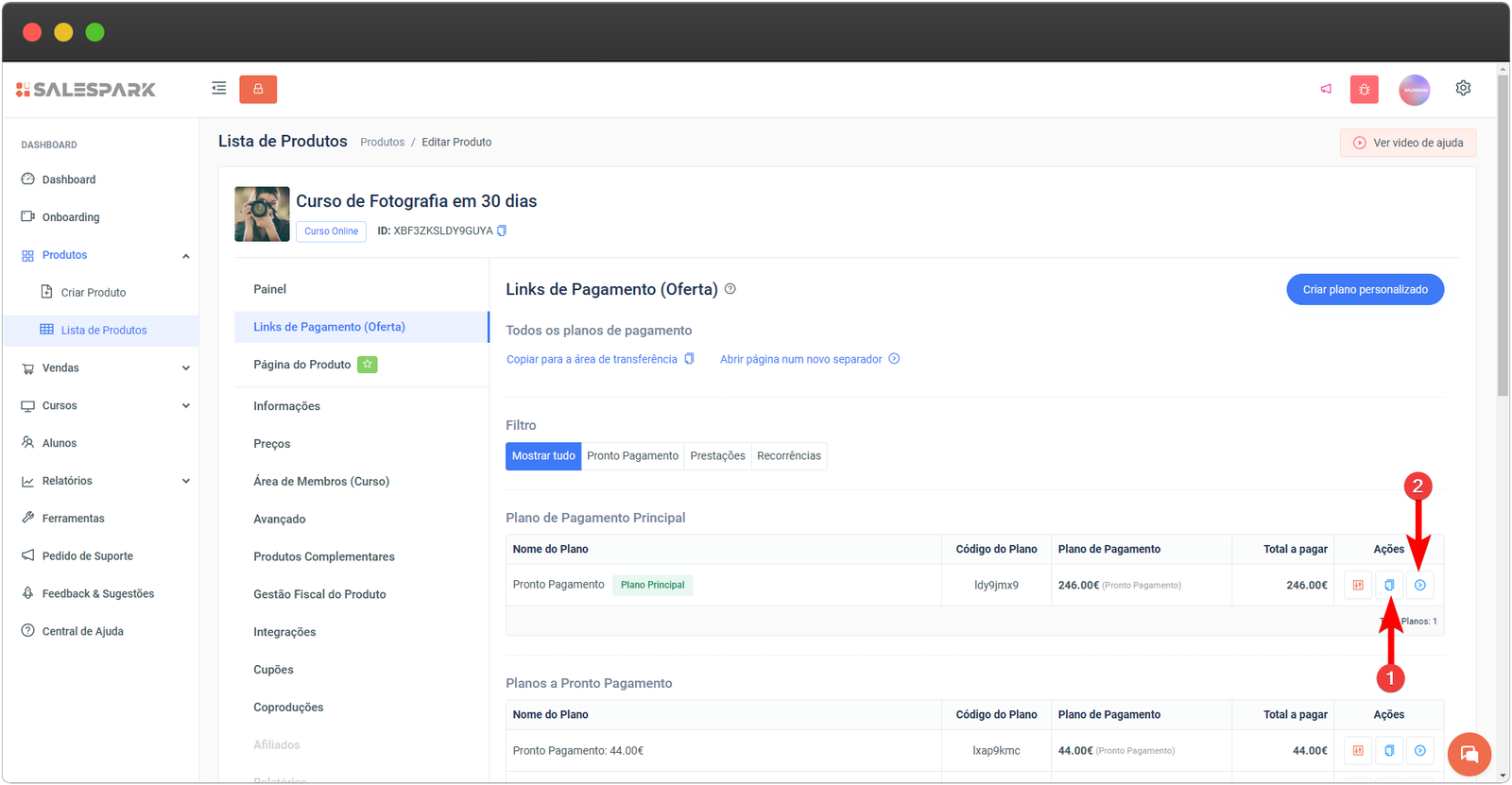Image resolution: width=1512 pixels, height=785 pixels.
Task: Click the help icon beside Links de Pagamento heading
Action: pyautogui.click(x=730, y=289)
